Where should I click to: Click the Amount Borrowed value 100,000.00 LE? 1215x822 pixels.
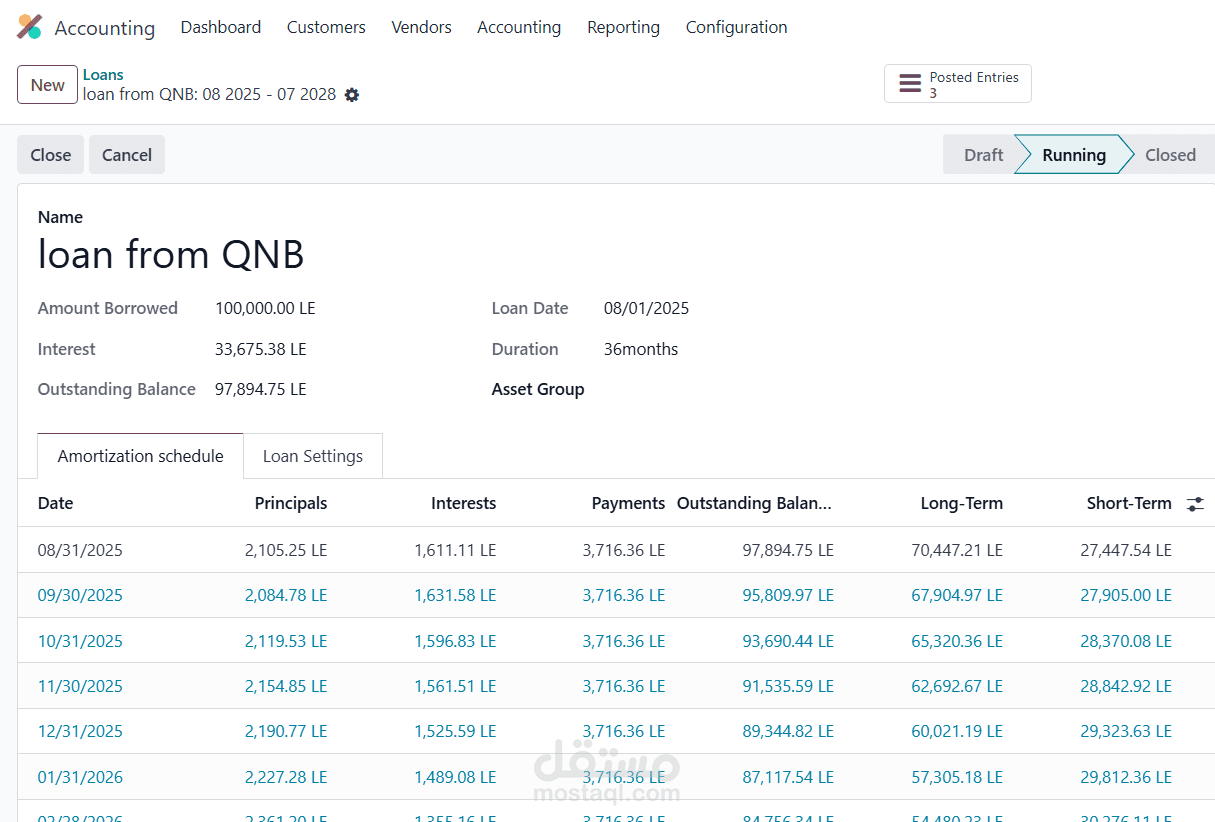[x=265, y=308]
